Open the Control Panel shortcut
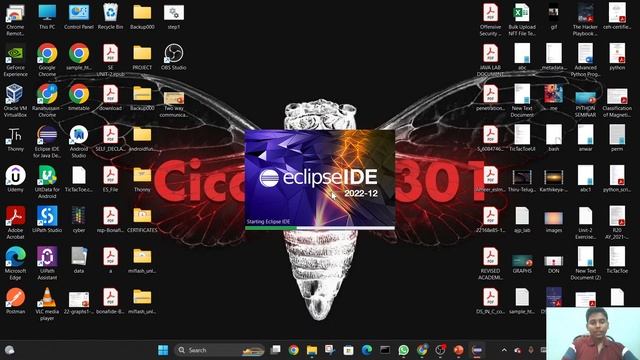Image resolution: width=640 pixels, height=360 pixels. point(79,17)
